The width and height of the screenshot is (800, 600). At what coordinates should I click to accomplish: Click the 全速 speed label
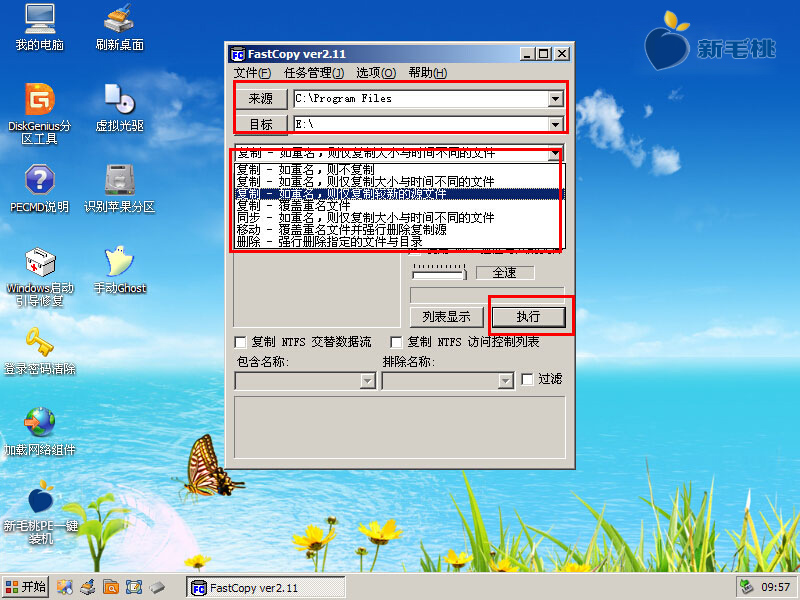(x=505, y=273)
